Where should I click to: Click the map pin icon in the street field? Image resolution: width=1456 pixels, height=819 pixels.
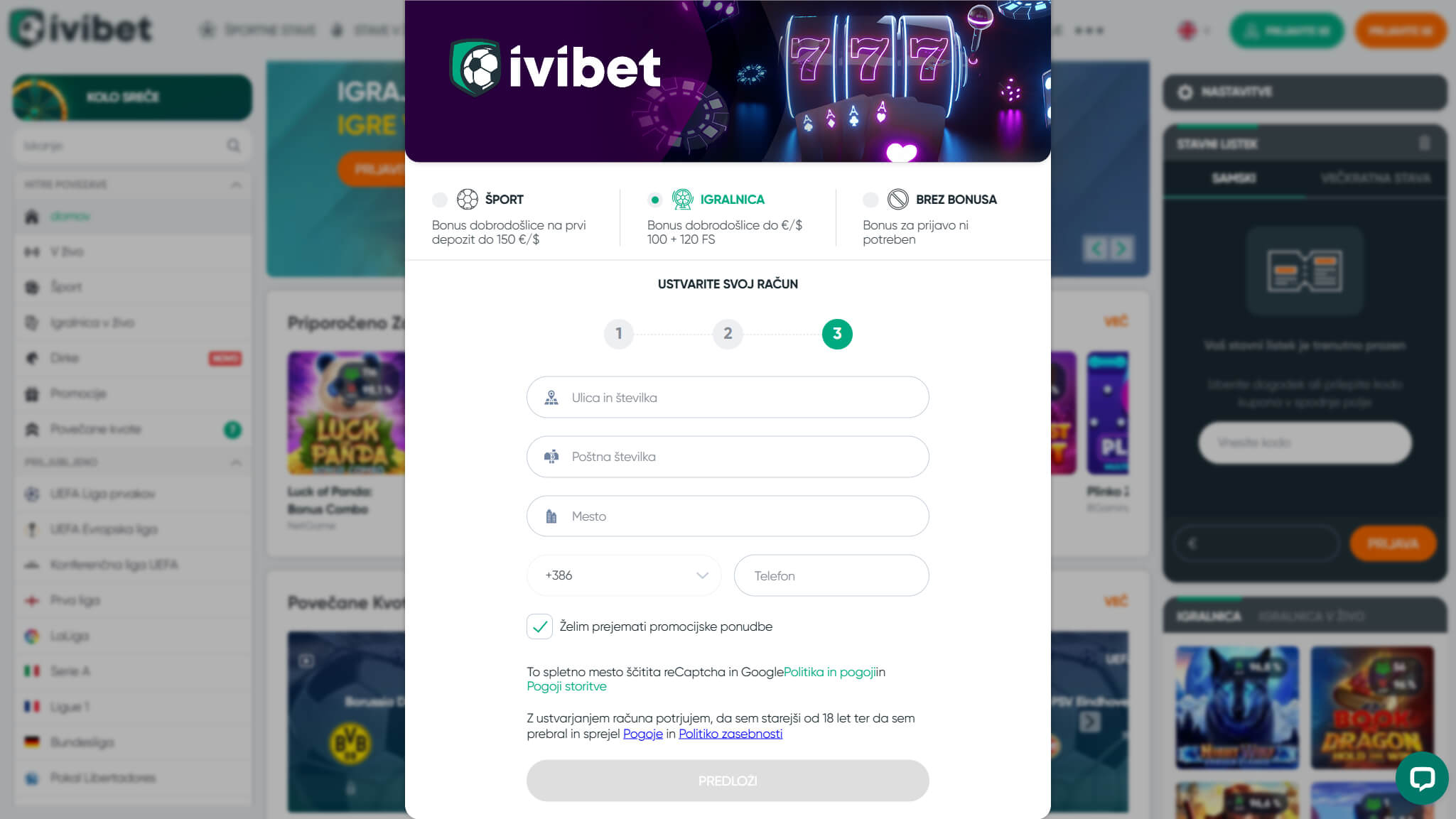(551, 398)
